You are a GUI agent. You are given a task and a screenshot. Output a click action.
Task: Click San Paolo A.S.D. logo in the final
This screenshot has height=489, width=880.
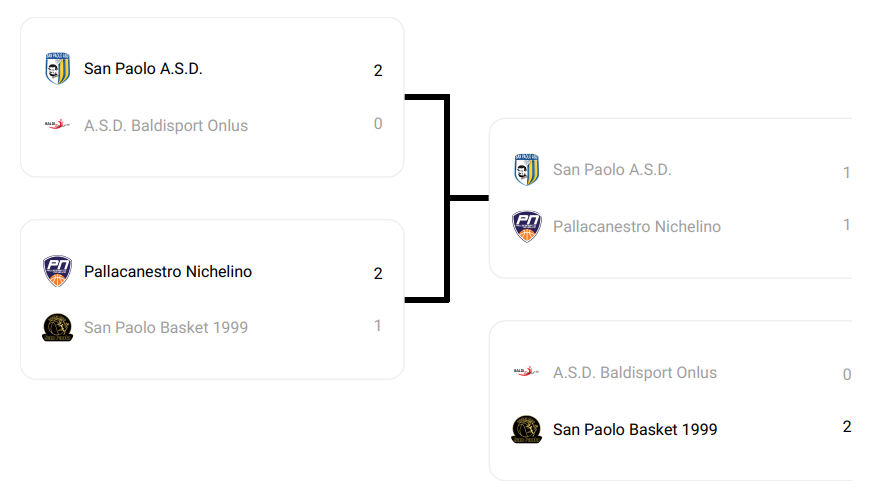click(526, 170)
